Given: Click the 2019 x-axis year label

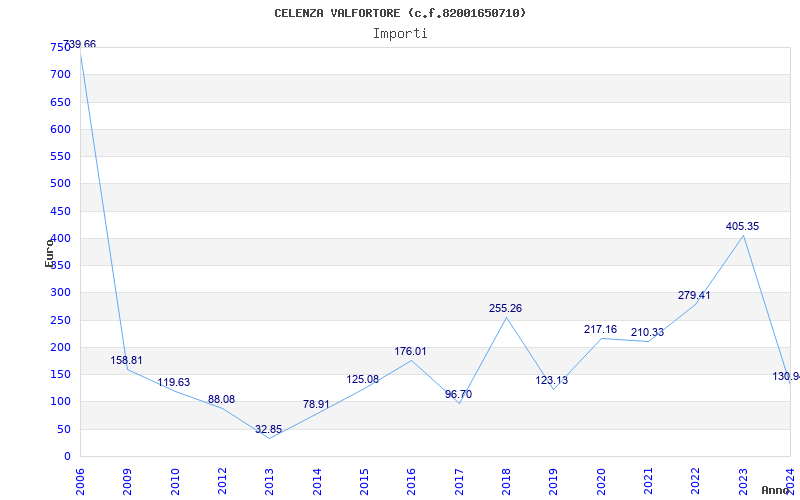Looking at the screenshot, I should [x=554, y=481].
